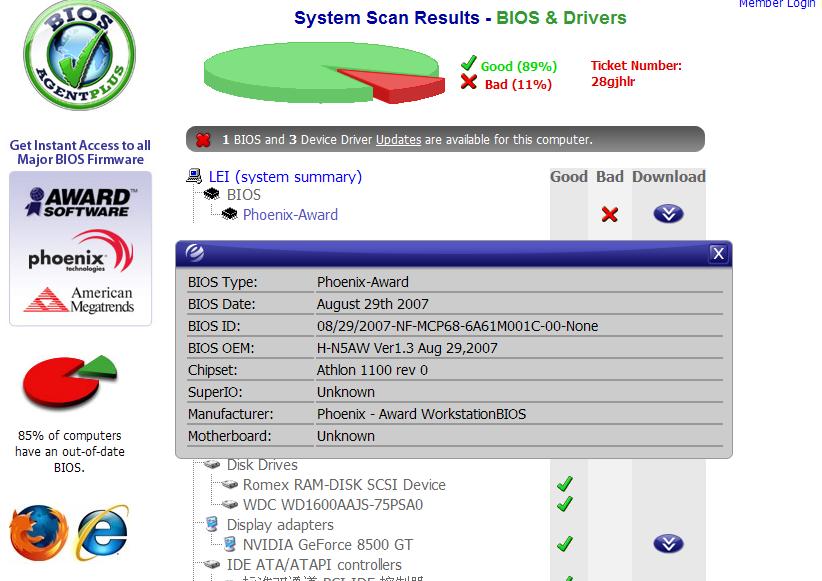
Task: Click the Internet Explorer browser icon
Action: (x=102, y=532)
